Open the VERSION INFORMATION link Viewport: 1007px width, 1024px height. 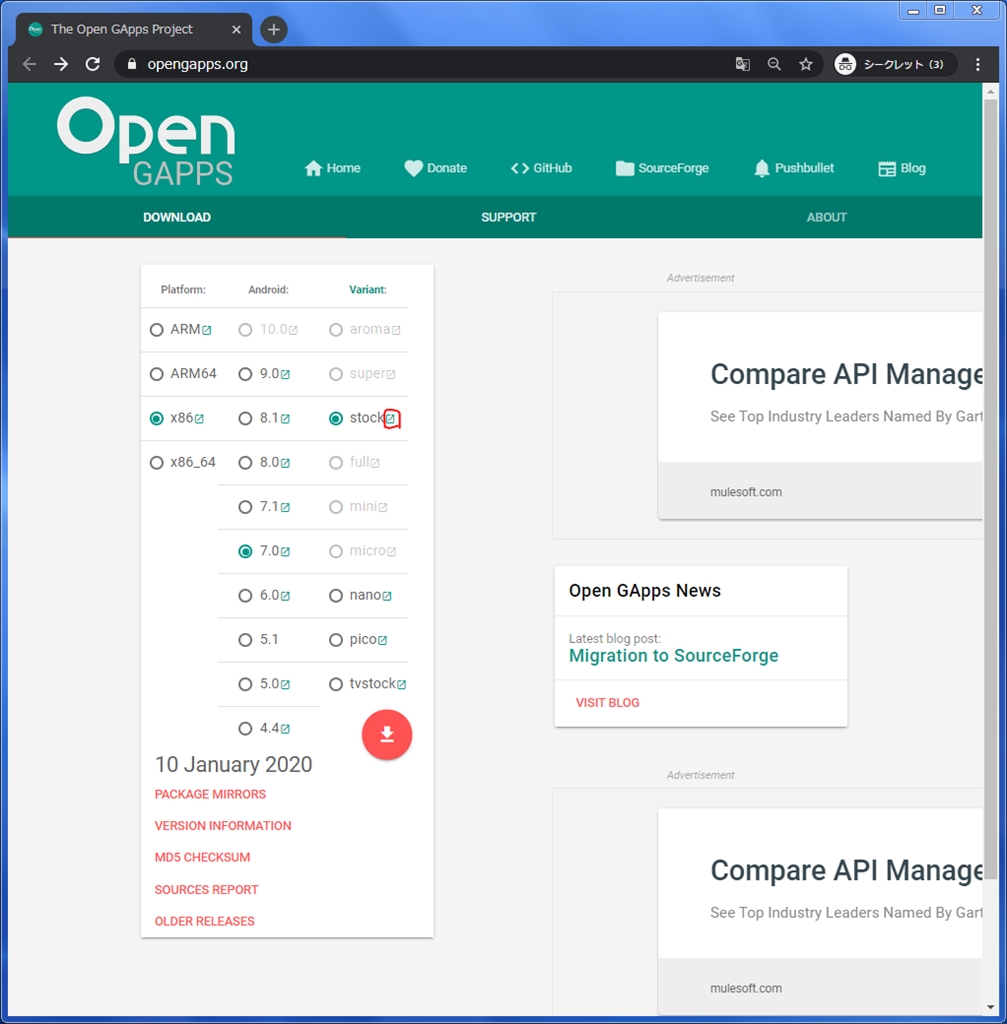(x=223, y=826)
